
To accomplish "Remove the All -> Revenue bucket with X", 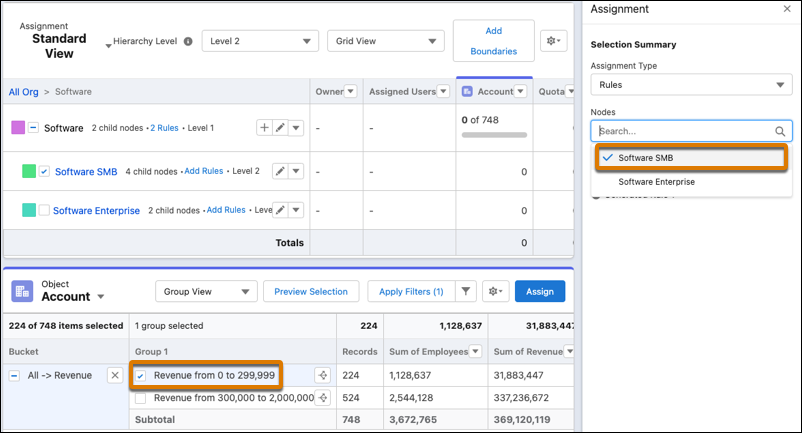I will tap(115, 375).
